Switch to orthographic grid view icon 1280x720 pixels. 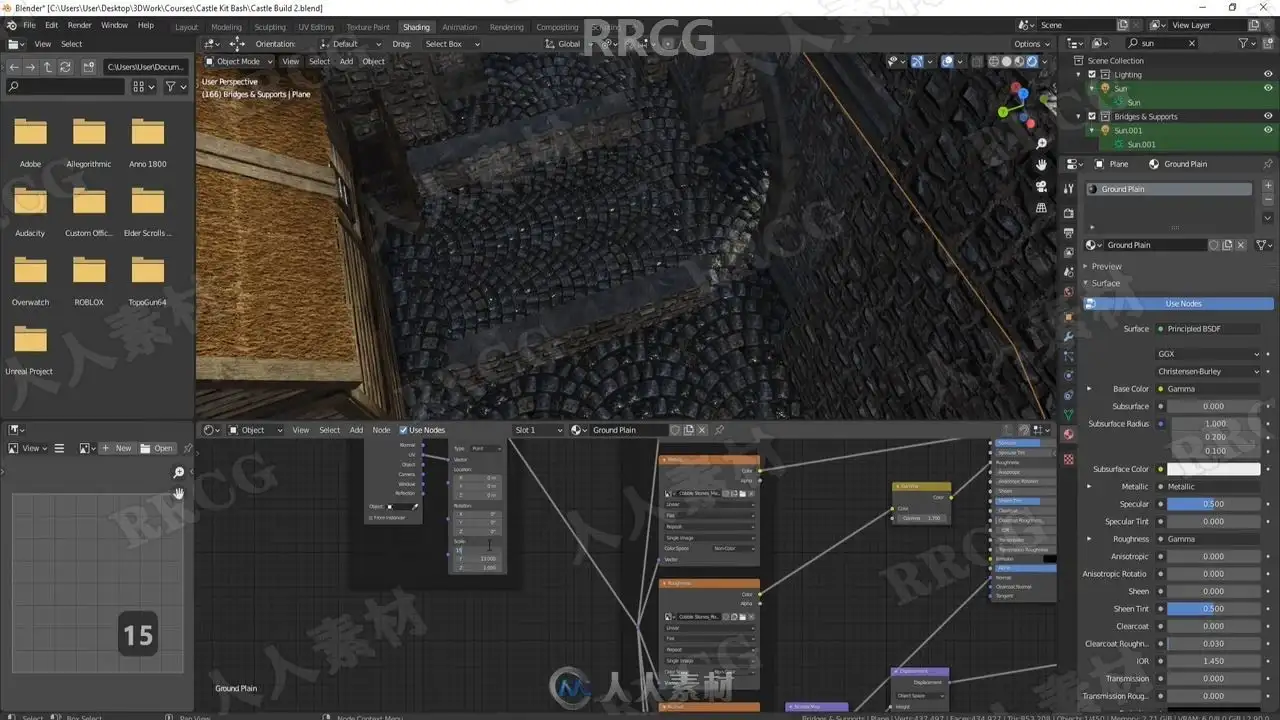[x=1041, y=208]
